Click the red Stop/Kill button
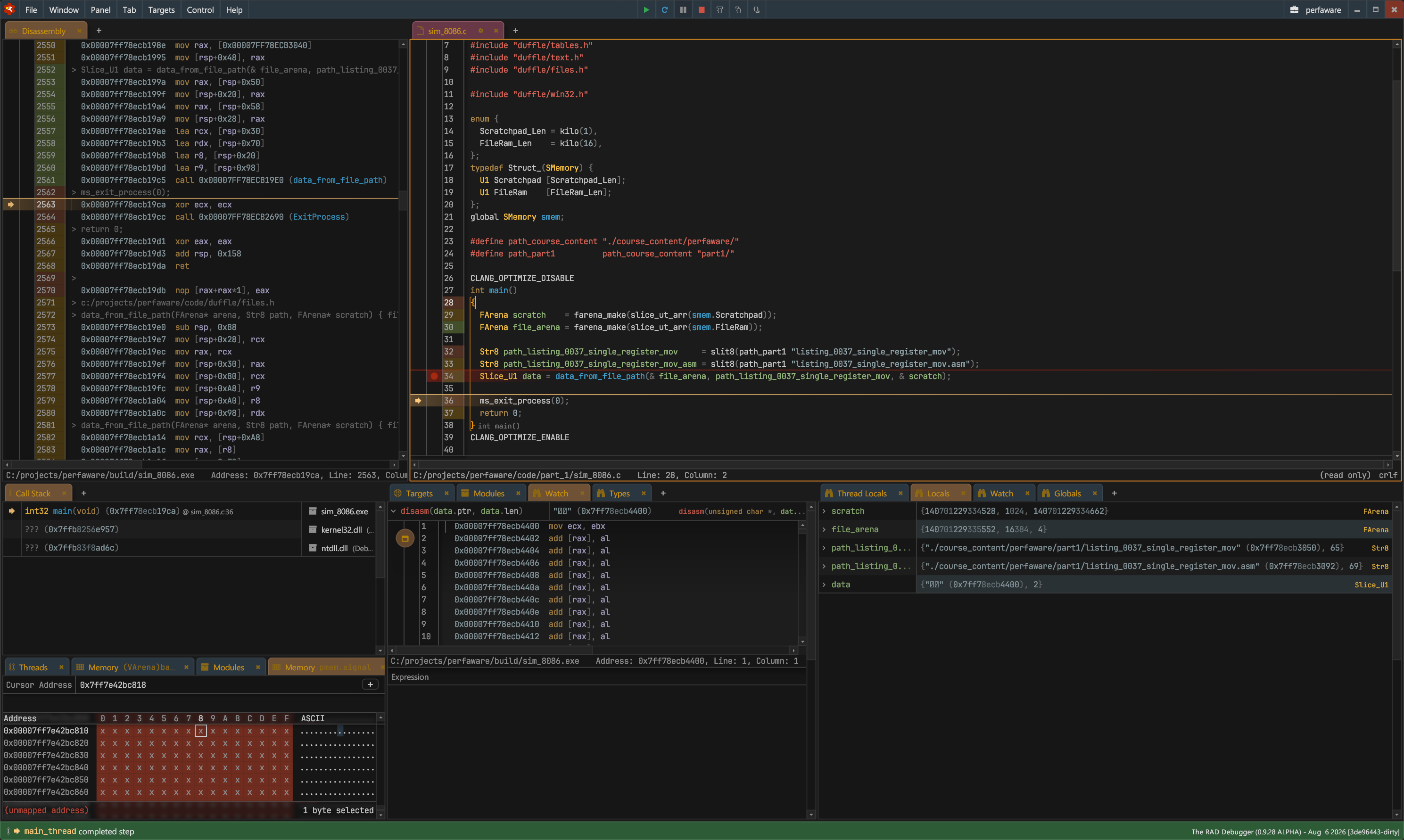Viewport: 1404px width, 840px height. (x=702, y=9)
